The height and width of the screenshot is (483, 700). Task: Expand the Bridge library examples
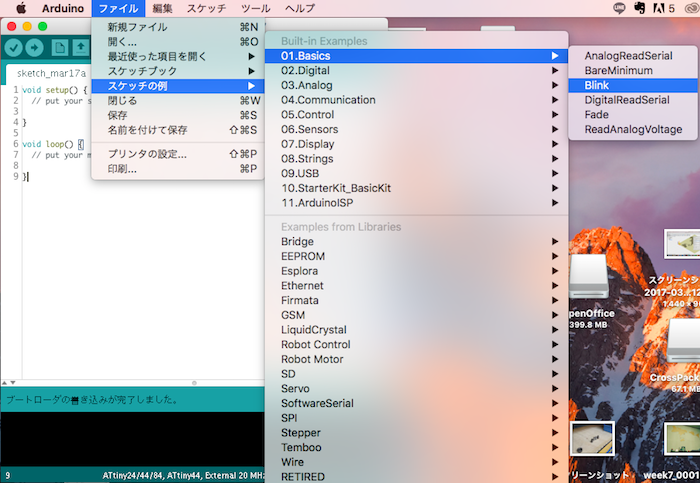(x=417, y=242)
